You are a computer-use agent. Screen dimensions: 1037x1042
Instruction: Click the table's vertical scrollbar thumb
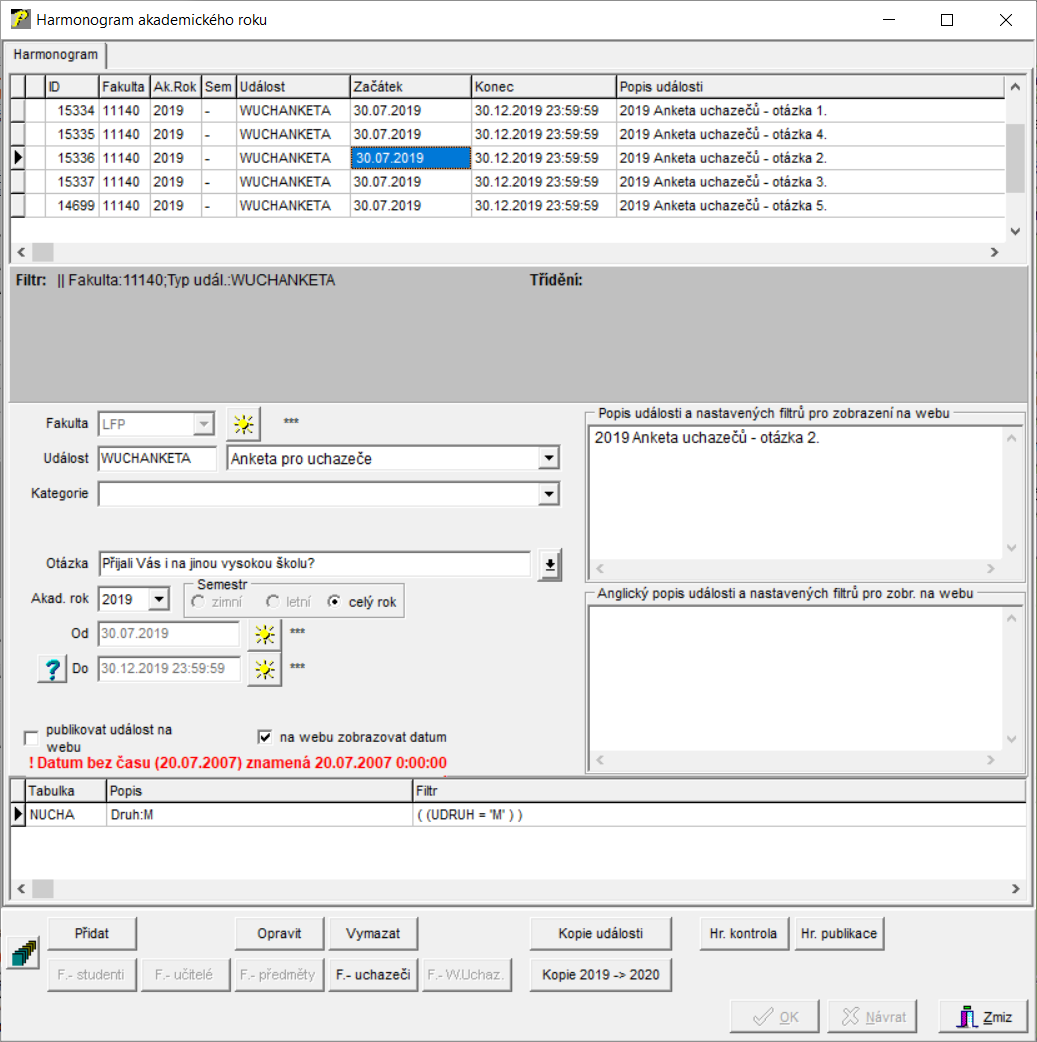click(1015, 157)
